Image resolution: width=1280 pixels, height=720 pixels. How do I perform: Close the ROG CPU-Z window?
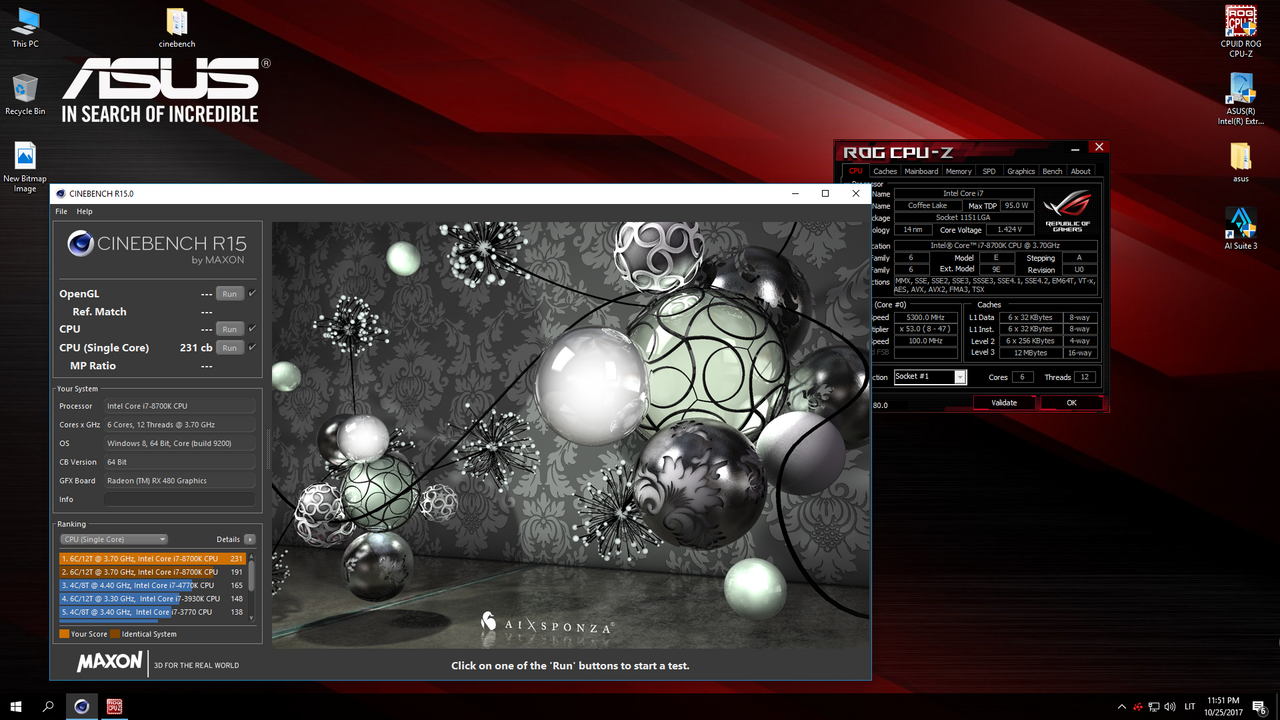click(1099, 147)
